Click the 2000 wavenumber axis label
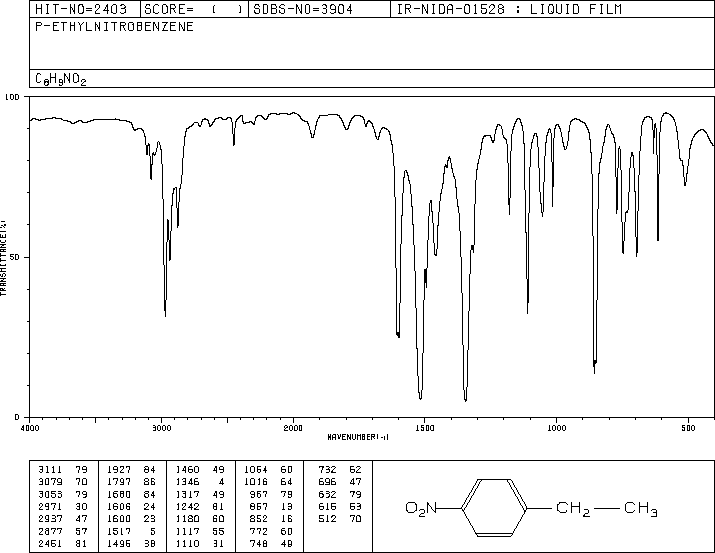Screen dimensions: 715x553 (x=293, y=428)
